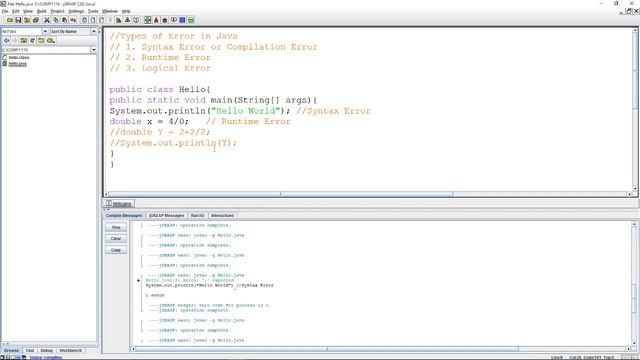The width and height of the screenshot is (640, 360).
Task: Switch to the Debug tab
Action: click(x=47, y=351)
